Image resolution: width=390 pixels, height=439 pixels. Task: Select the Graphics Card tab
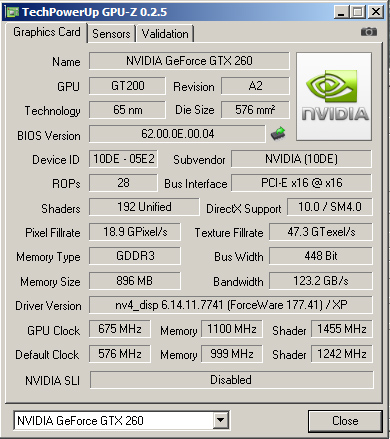[x=47, y=33]
